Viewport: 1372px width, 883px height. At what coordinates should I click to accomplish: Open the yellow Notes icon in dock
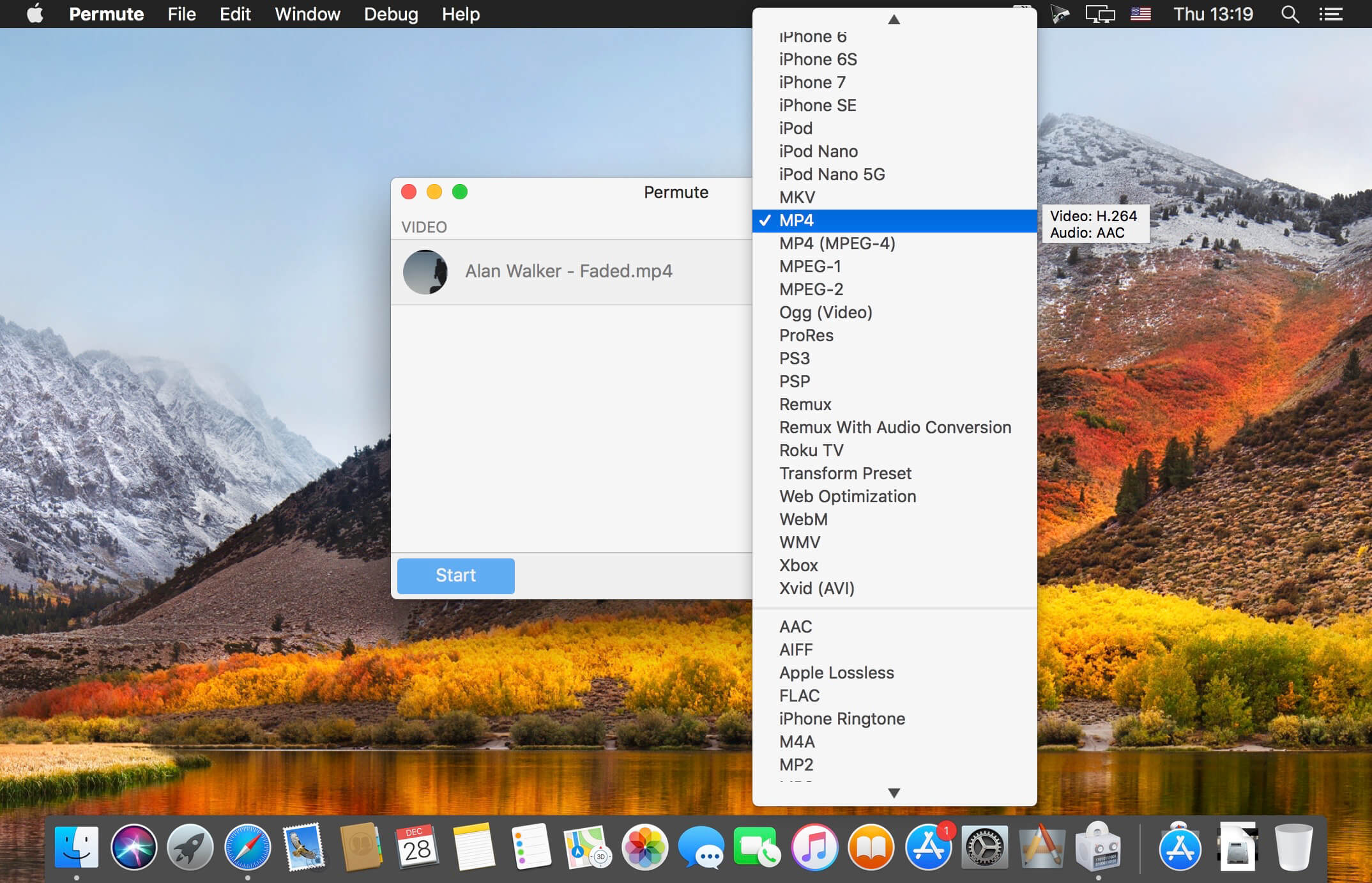point(474,848)
